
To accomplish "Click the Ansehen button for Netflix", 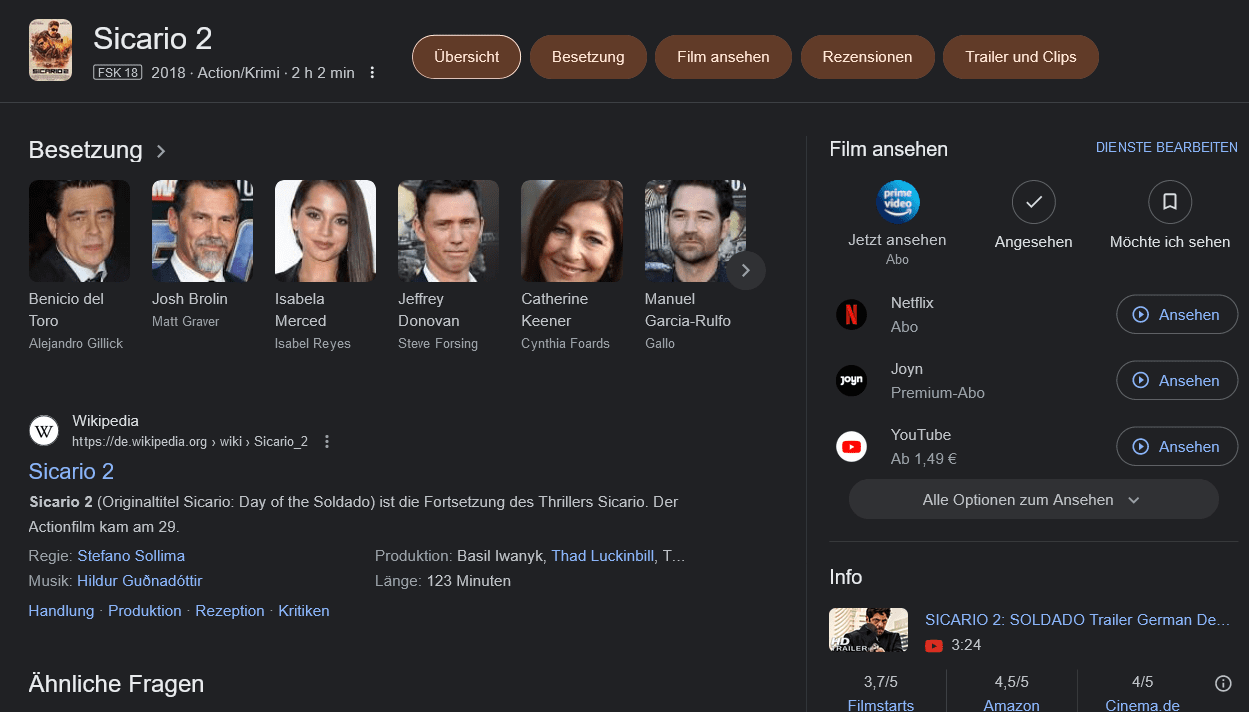I will [1177, 315].
